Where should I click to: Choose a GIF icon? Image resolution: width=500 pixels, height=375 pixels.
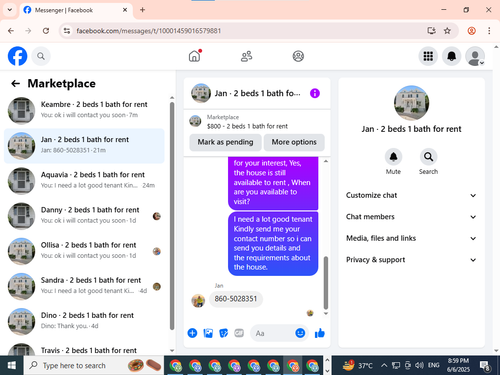pyautogui.click(x=239, y=333)
